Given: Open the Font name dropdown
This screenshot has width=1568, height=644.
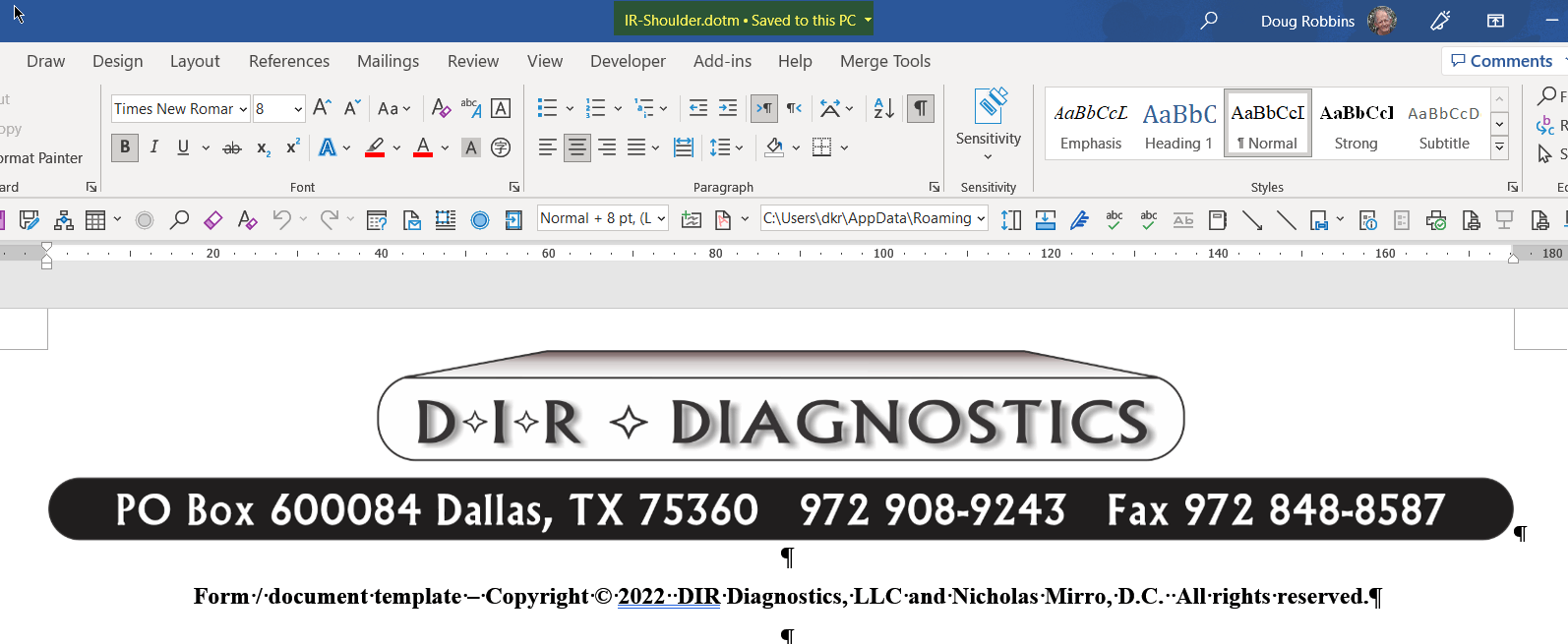Looking at the screenshot, I should click(x=243, y=109).
